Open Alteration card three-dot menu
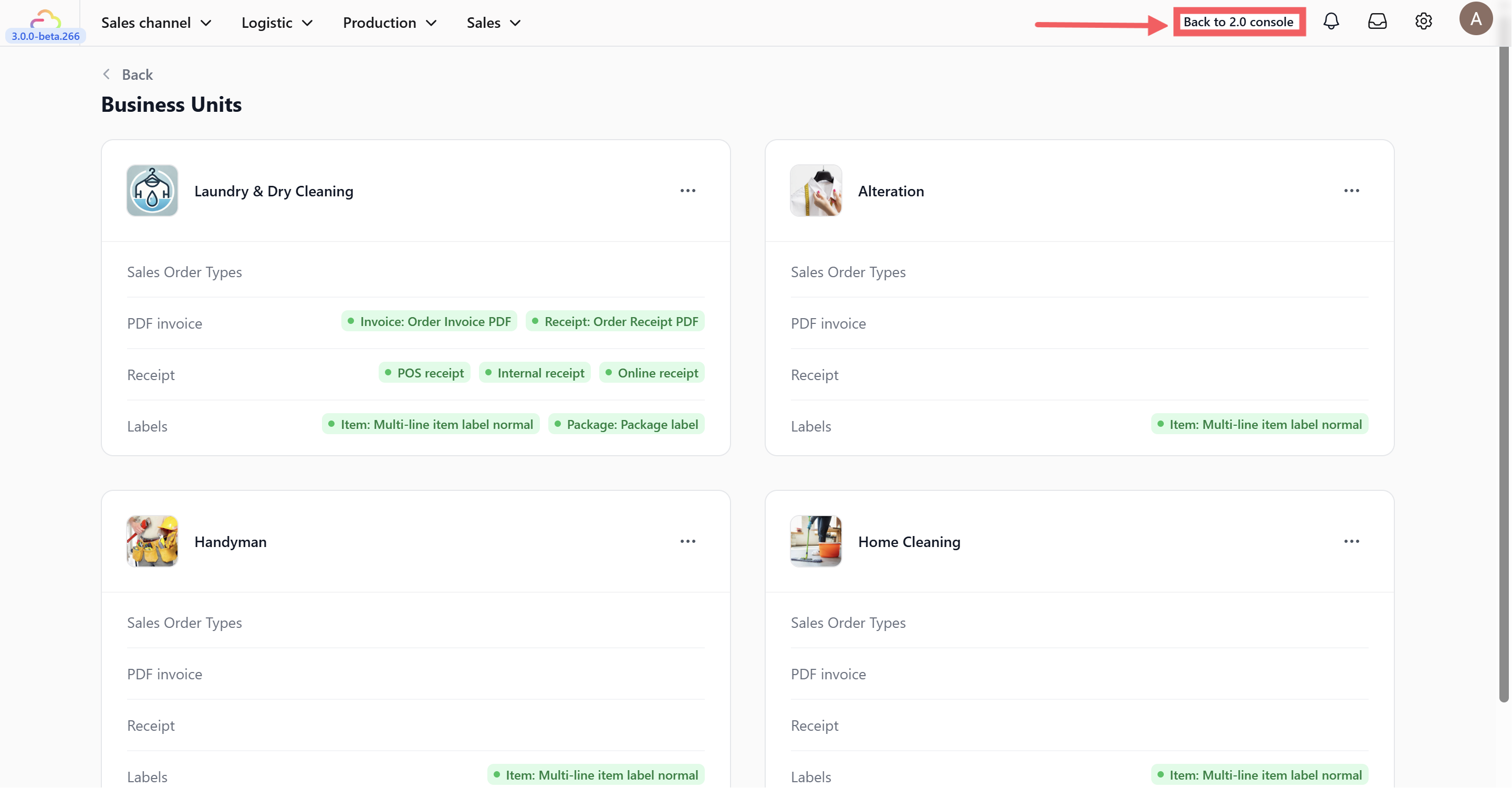1512x788 pixels. (1351, 191)
